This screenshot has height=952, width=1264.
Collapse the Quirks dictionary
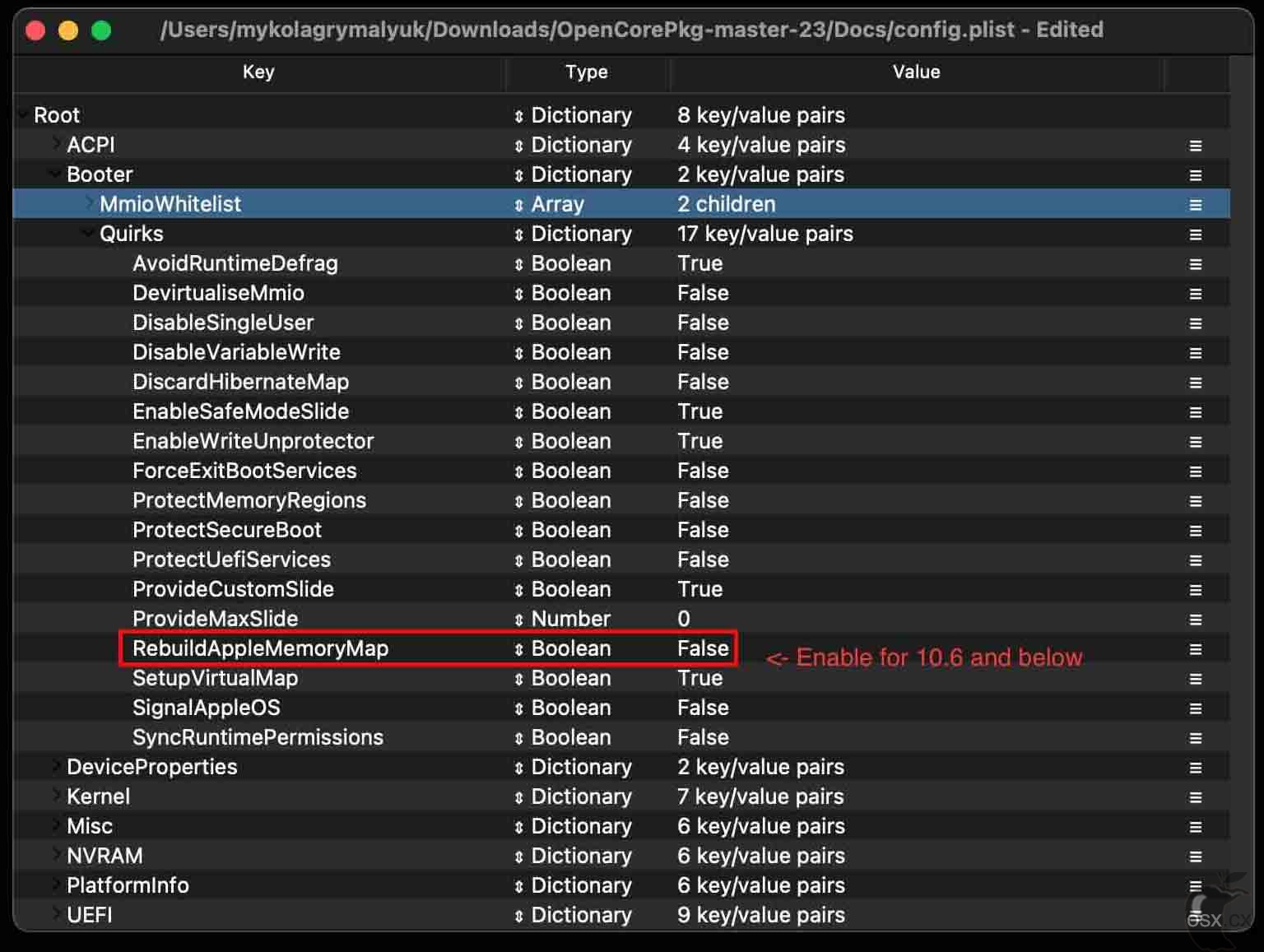tap(88, 233)
